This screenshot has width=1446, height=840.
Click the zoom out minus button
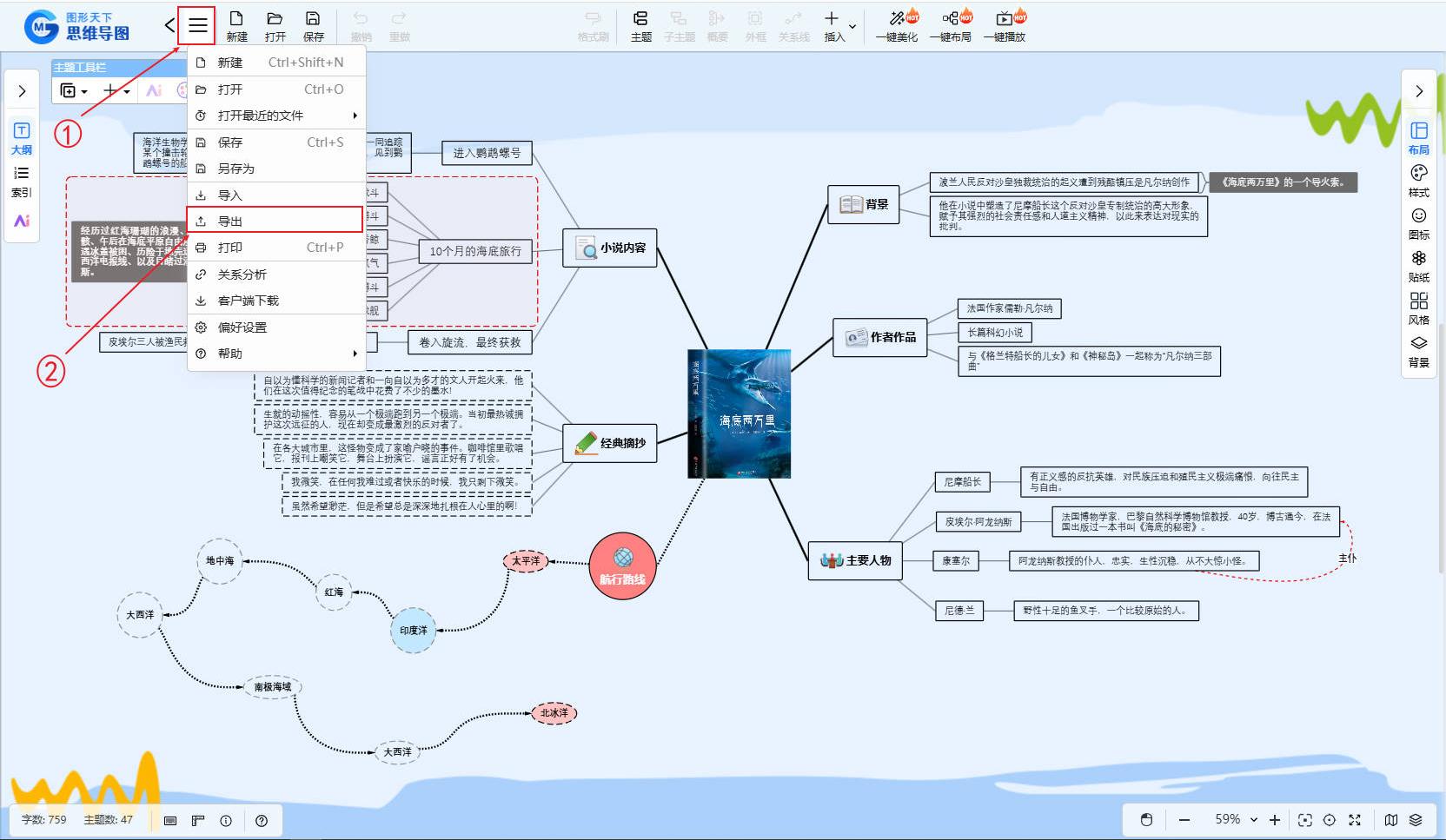[x=1184, y=820]
